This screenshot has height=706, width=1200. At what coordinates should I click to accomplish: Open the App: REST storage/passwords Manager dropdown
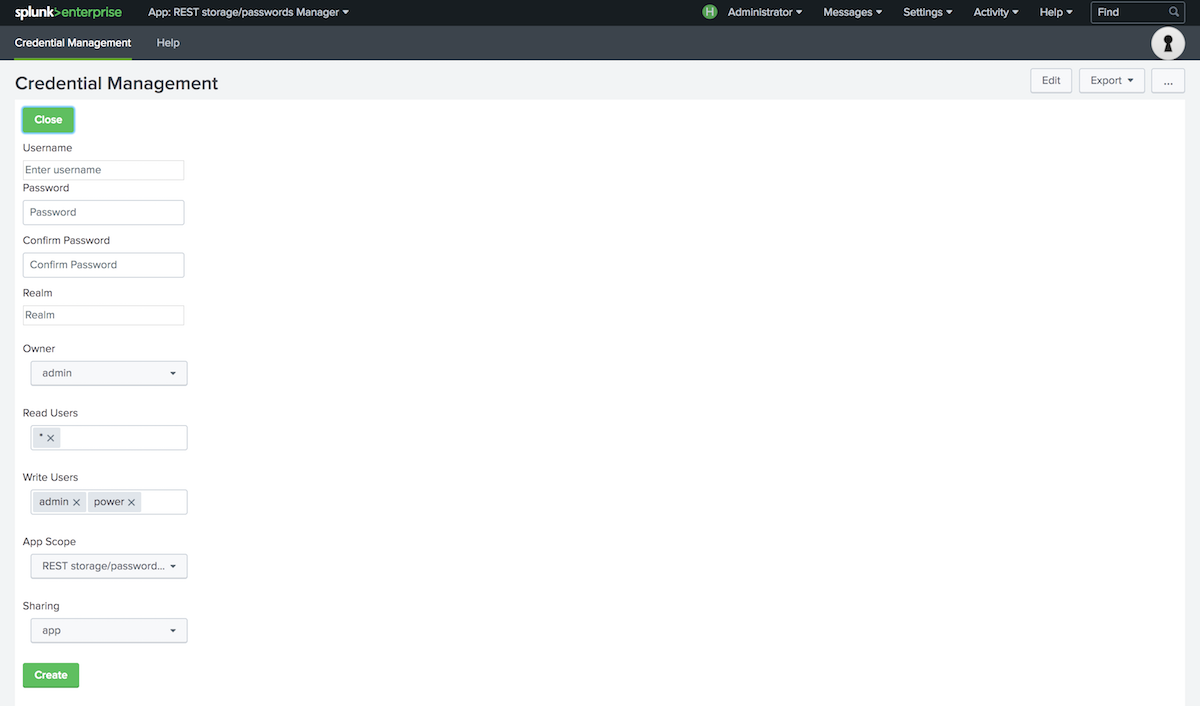pos(248,12)
